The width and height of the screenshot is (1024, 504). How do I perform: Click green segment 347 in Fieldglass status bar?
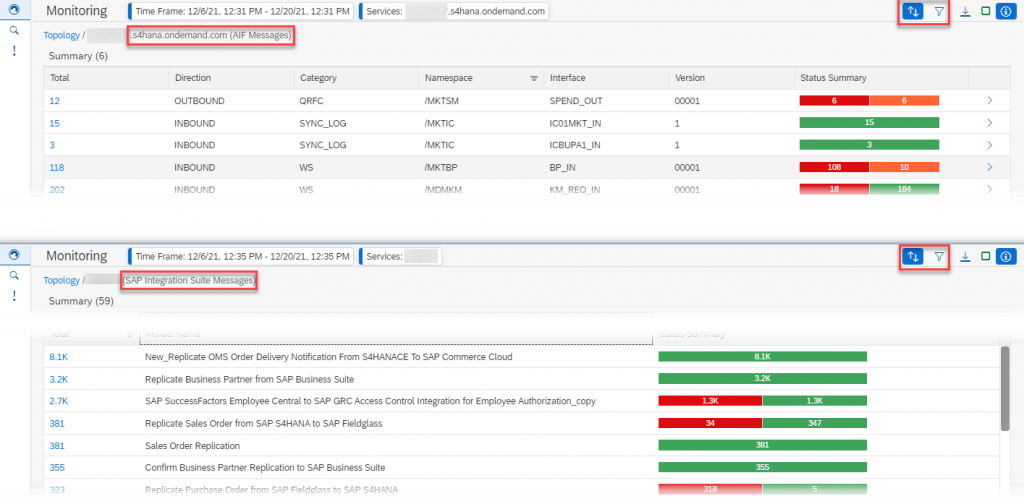814,424
